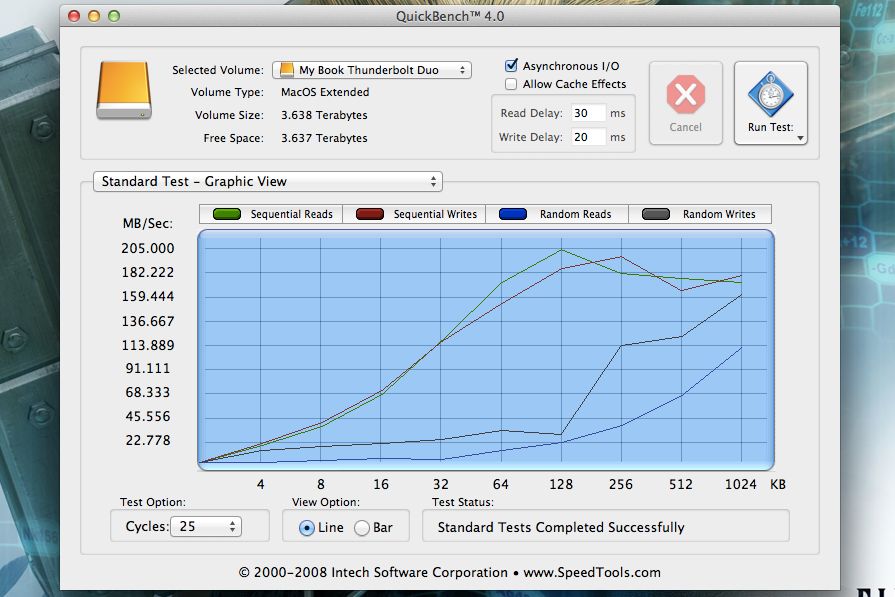Click the 3.638 Terabytes volume size text
Viewport: 895px width, 597px height.
(324, 115)
